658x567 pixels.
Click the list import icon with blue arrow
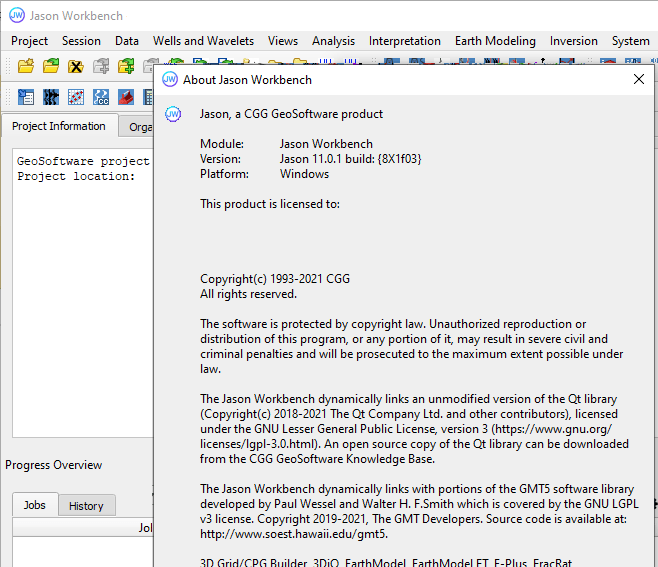coord(26,97)
